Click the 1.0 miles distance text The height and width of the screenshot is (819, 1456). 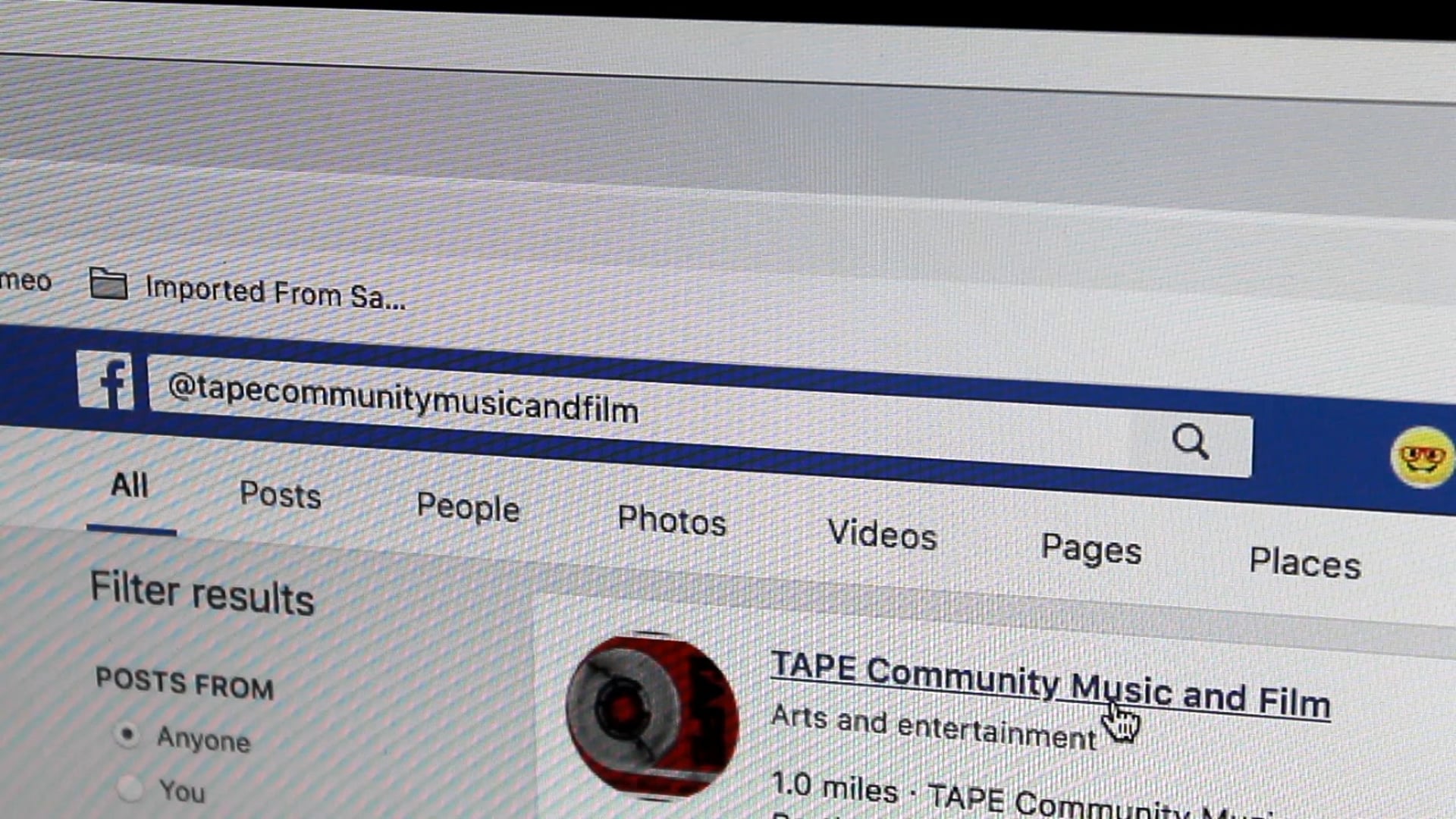pos(834,788)
